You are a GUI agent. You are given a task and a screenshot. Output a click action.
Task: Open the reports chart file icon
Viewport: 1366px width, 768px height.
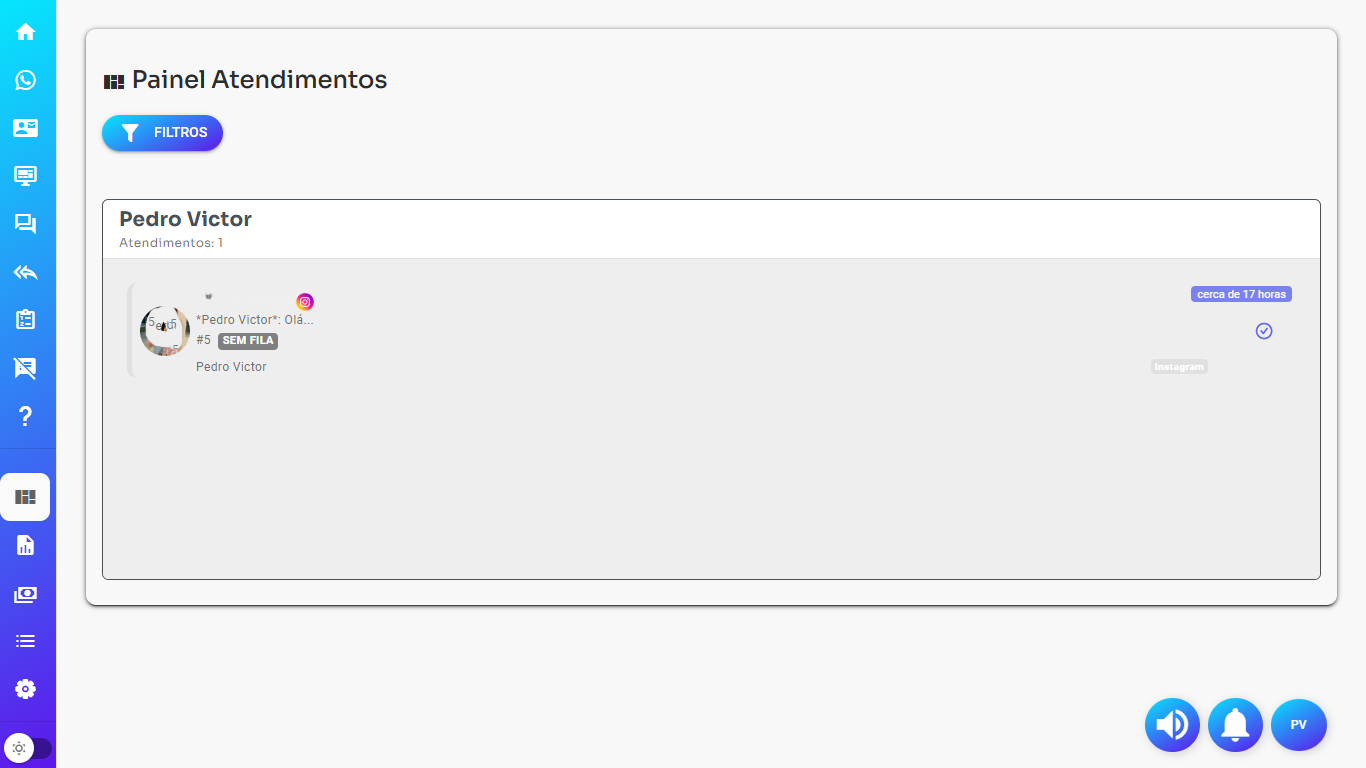26,545
